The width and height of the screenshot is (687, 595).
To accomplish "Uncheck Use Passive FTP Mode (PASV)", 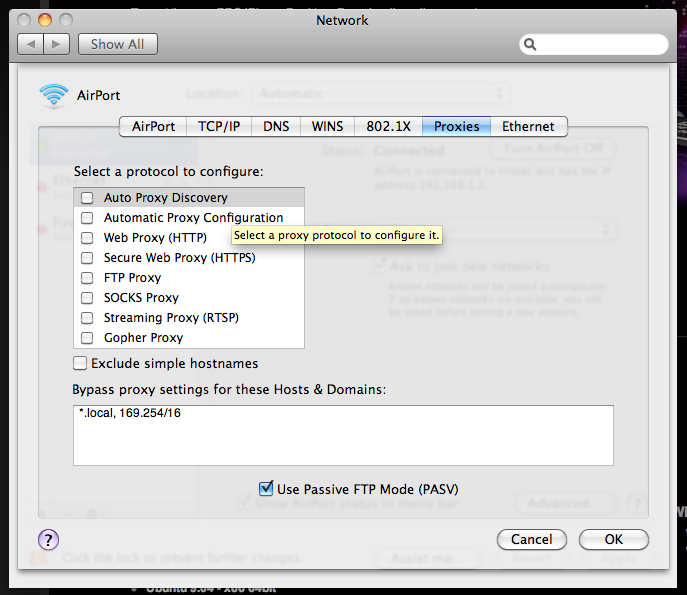I will click(x=266, y=488).
